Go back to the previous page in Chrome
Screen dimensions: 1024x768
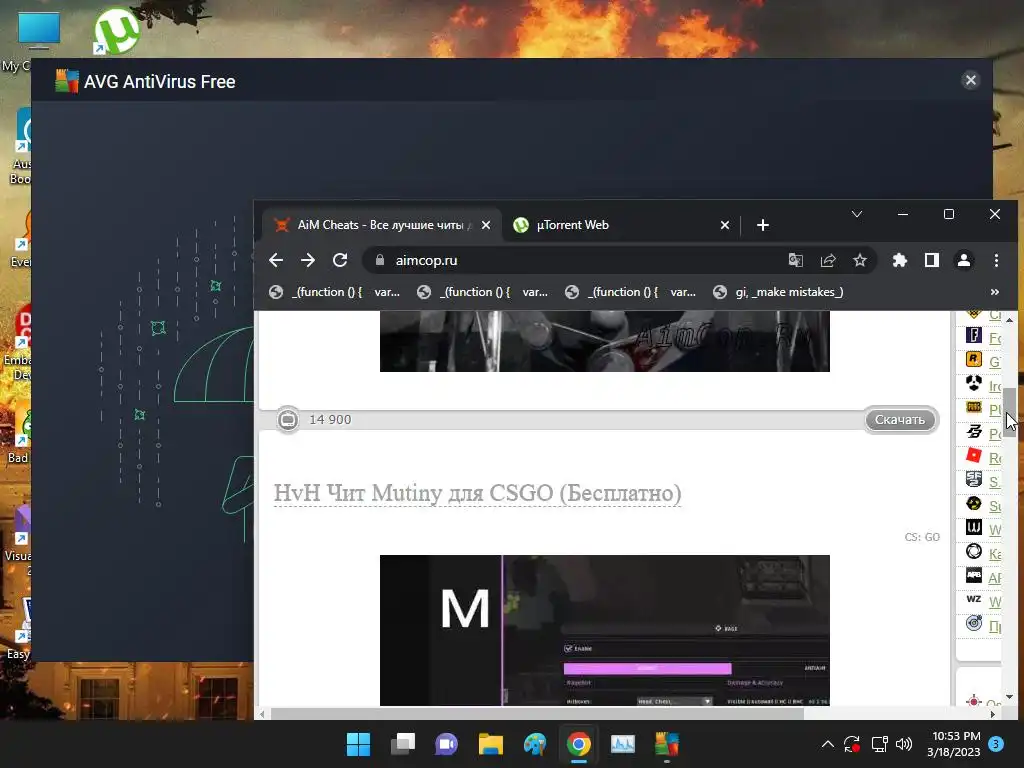tap(276, 261)
